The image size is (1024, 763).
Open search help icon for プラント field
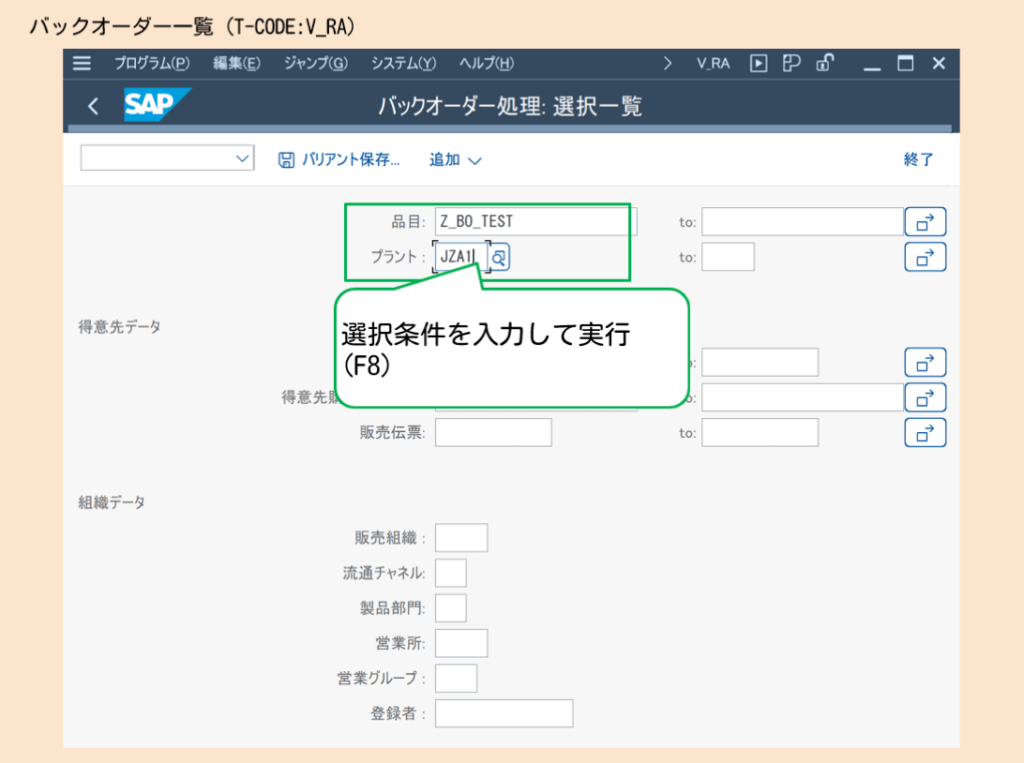tap(499, 257)
